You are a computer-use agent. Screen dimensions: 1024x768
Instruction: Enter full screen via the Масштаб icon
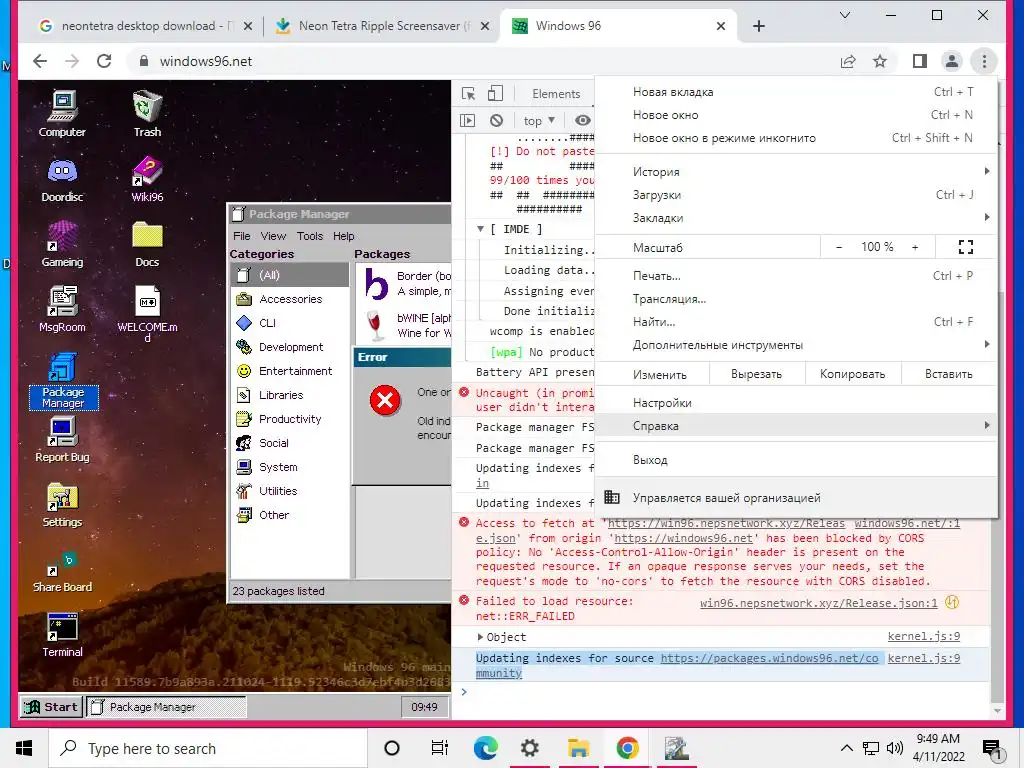click(x=966, y=248)
